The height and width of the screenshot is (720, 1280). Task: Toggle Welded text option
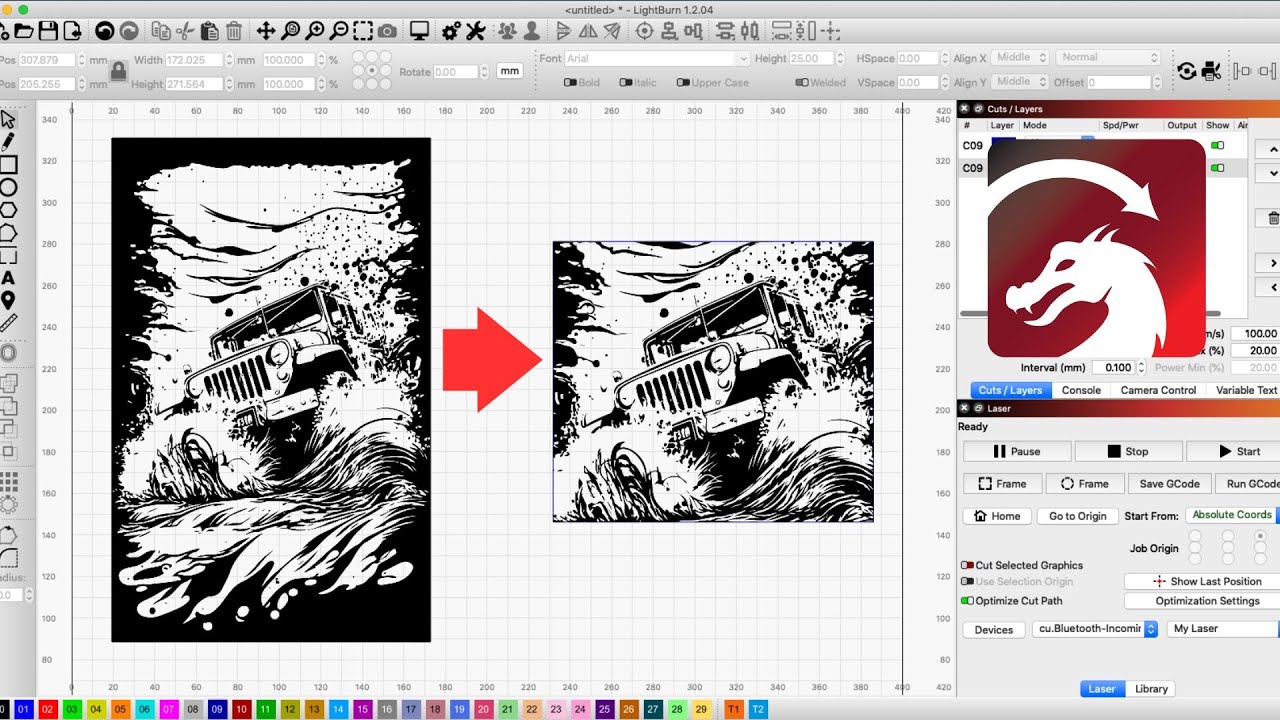(801, 83)
